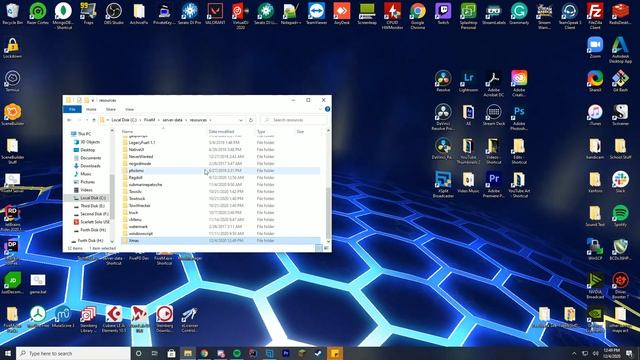Open the View ribbon tab
This screenshot has width=640, height=360.
click(x=129, y=109)
